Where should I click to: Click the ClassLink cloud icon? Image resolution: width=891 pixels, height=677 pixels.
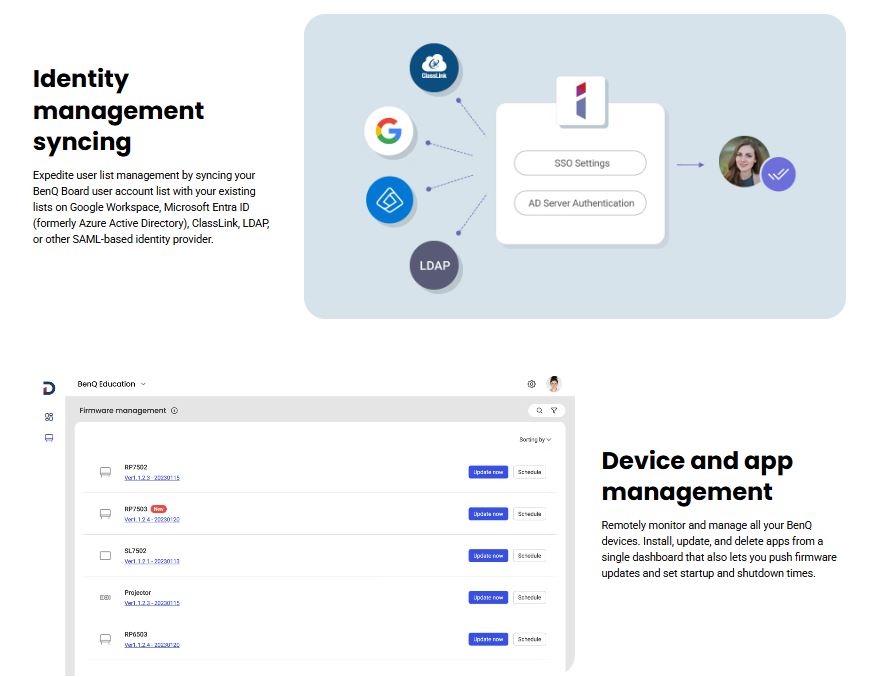(434, 67)
